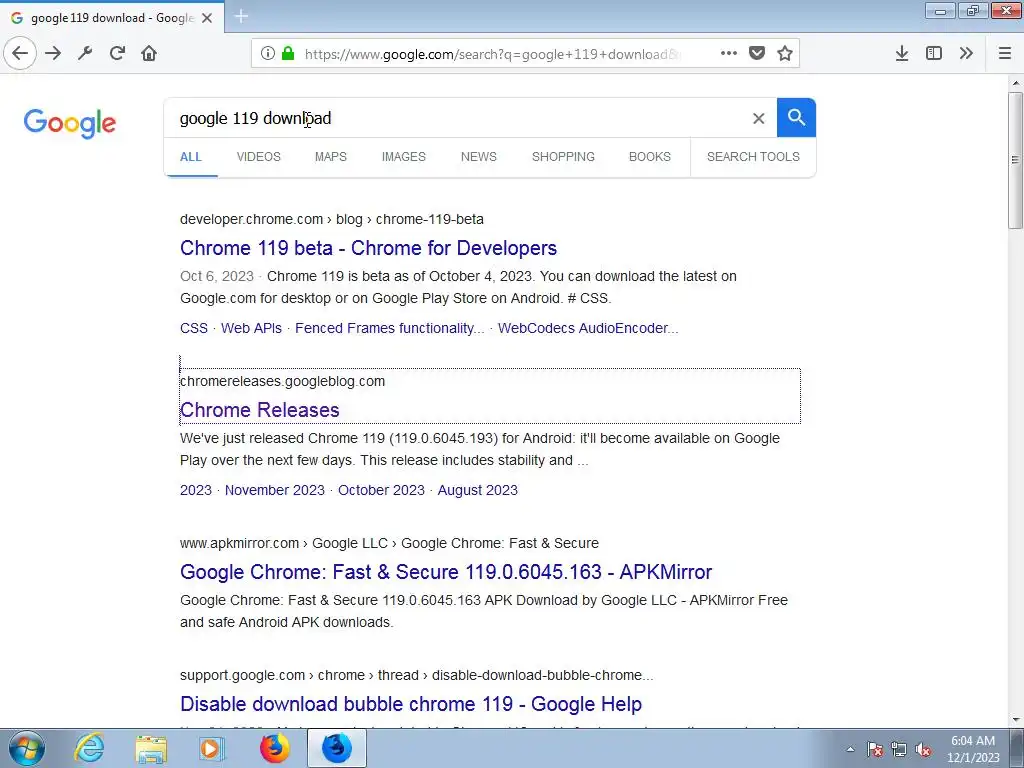This screenshot has width=1024, height=768.
Task: Click the muted volume tray icon
Action: click(923, 749)
